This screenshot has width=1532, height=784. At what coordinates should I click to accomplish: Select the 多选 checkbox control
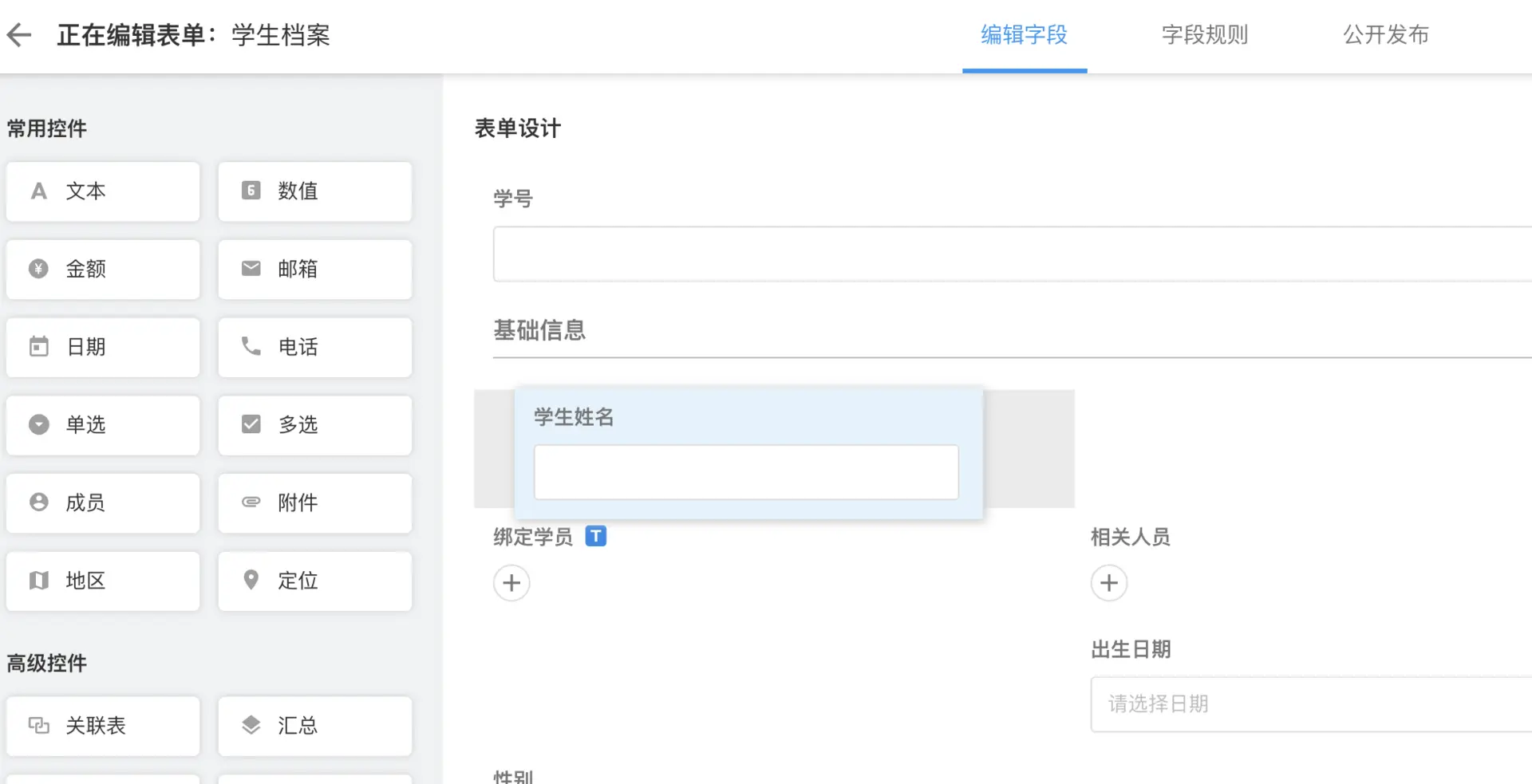(314, 425)
